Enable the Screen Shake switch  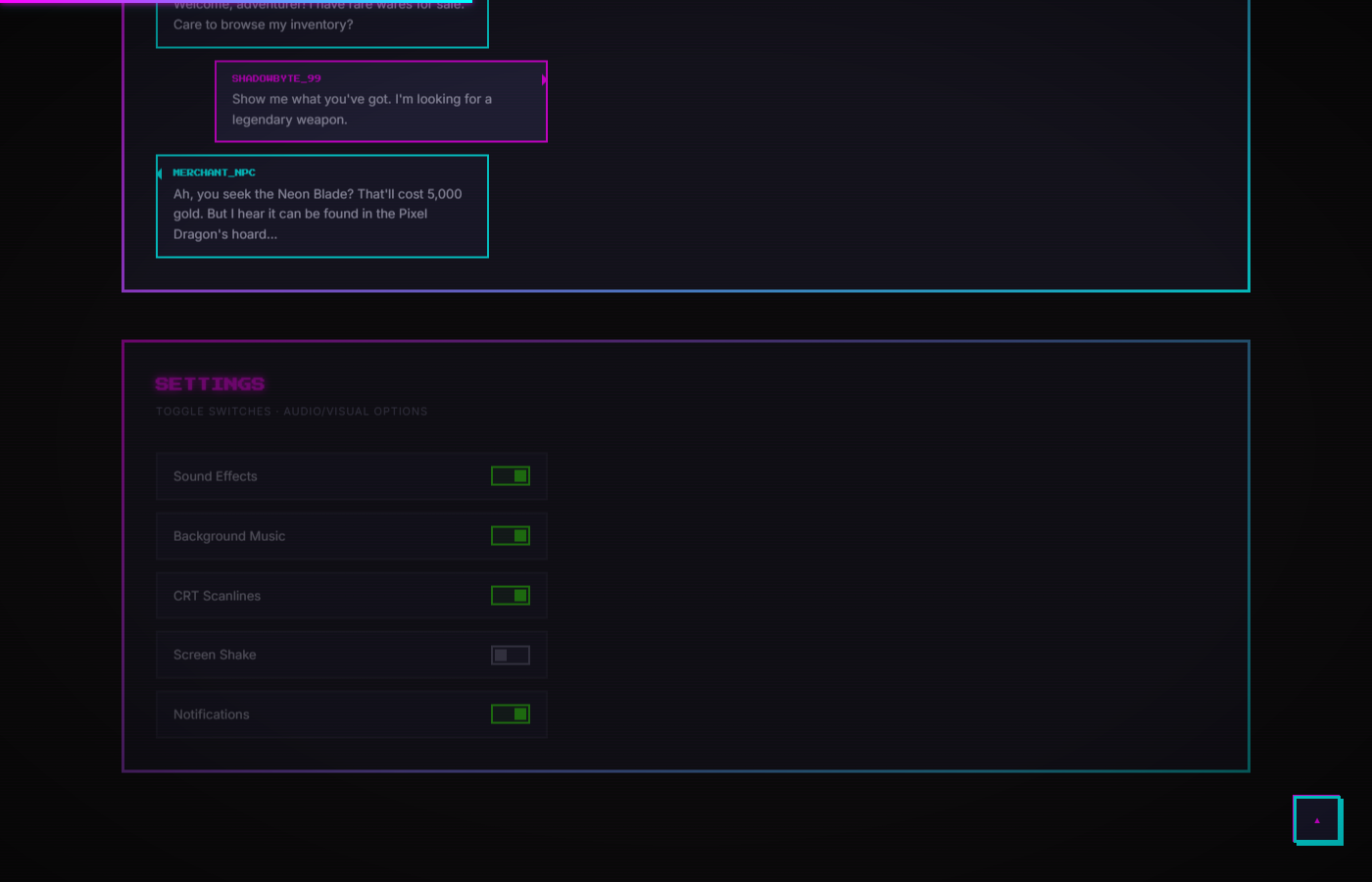pos(511,656)
